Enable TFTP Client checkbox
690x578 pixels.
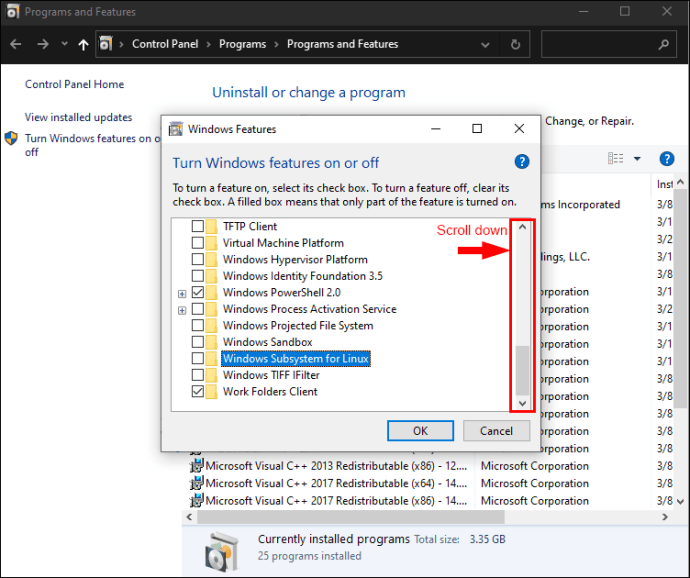(x=198, y=226)
